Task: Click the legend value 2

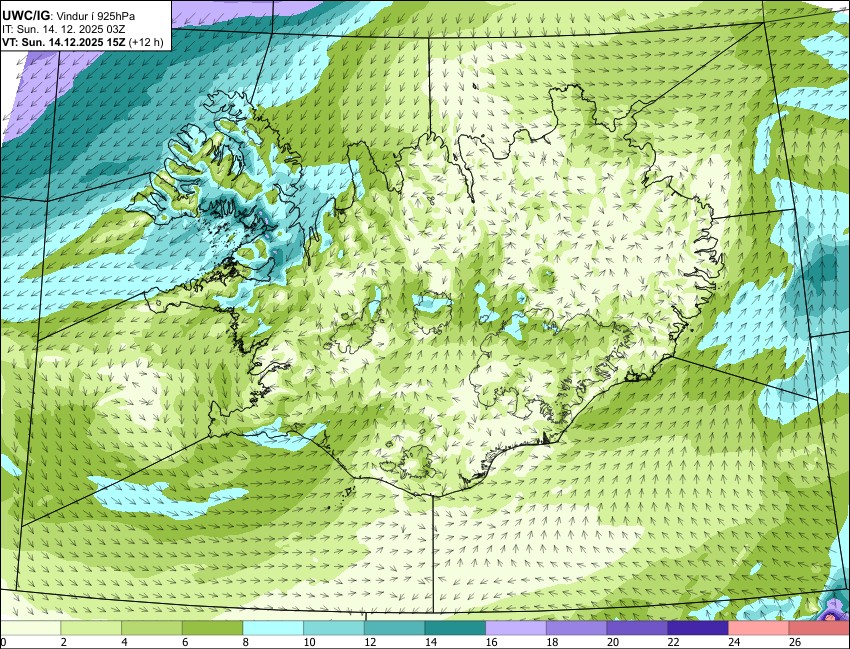Action: (64, 642)
